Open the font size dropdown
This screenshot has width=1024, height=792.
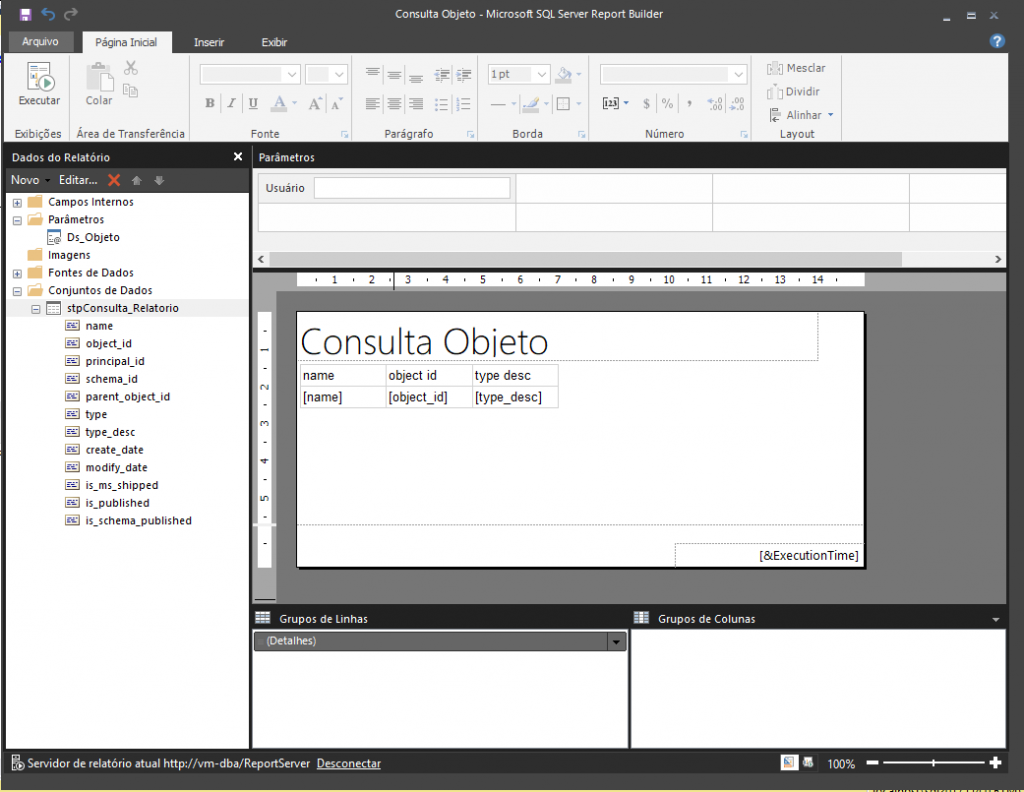[338, 74]
